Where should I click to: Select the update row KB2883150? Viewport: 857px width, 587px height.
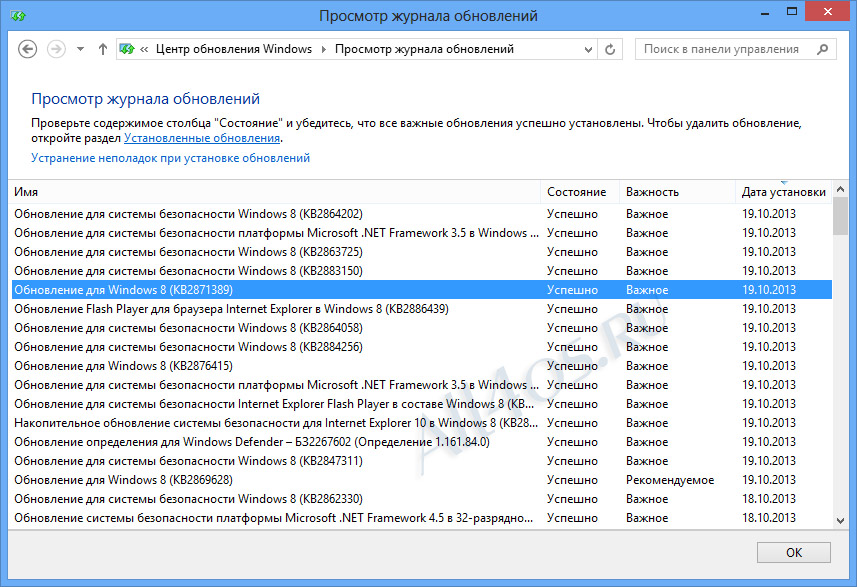pyautogui.click(x=421, y=271)
